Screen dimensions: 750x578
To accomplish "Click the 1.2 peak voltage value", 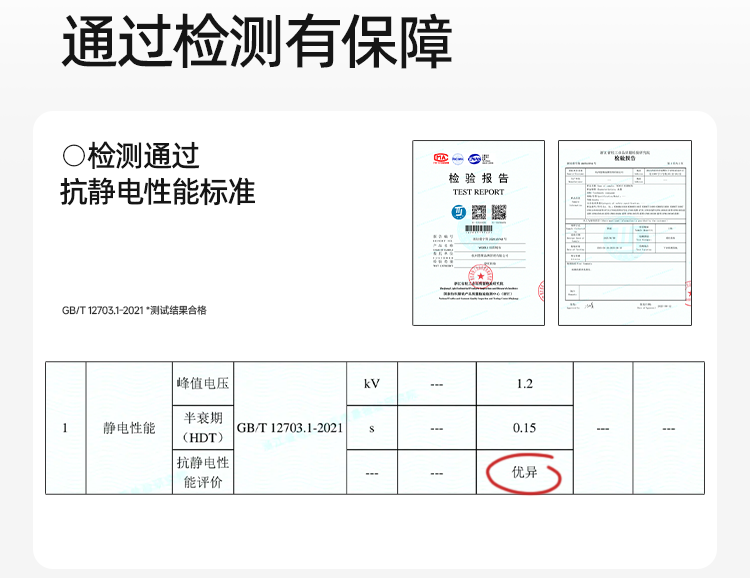I will point(524,384).
